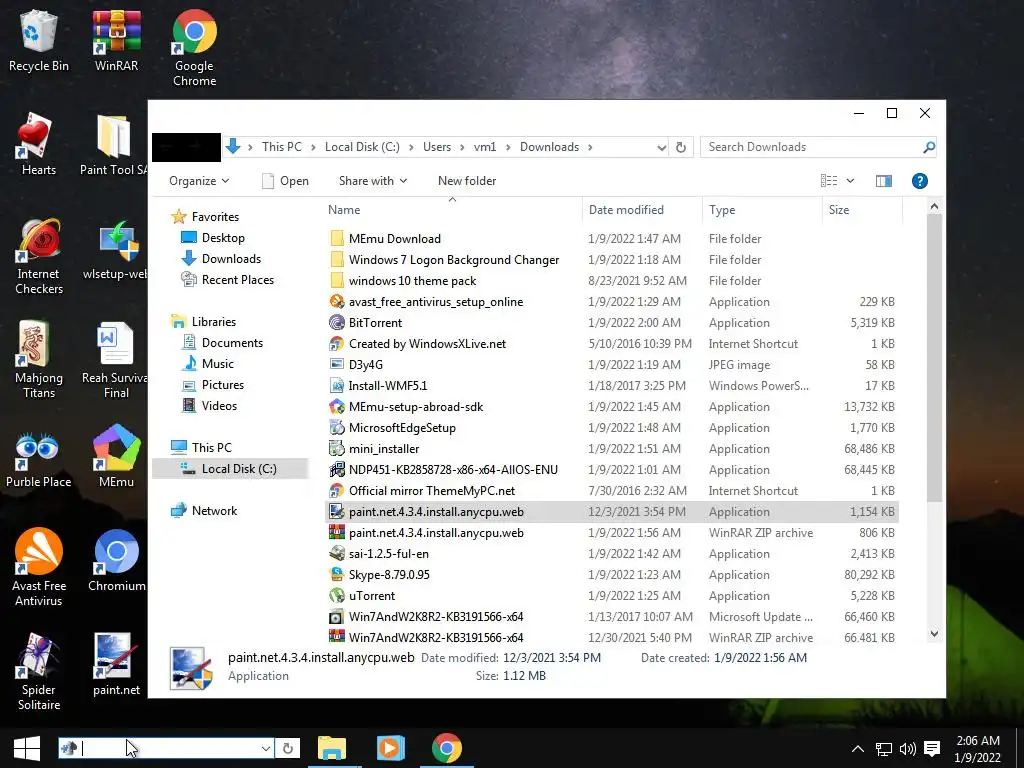
Task: Select the Internet Checkers desktop icon
Action: [39, 256]
